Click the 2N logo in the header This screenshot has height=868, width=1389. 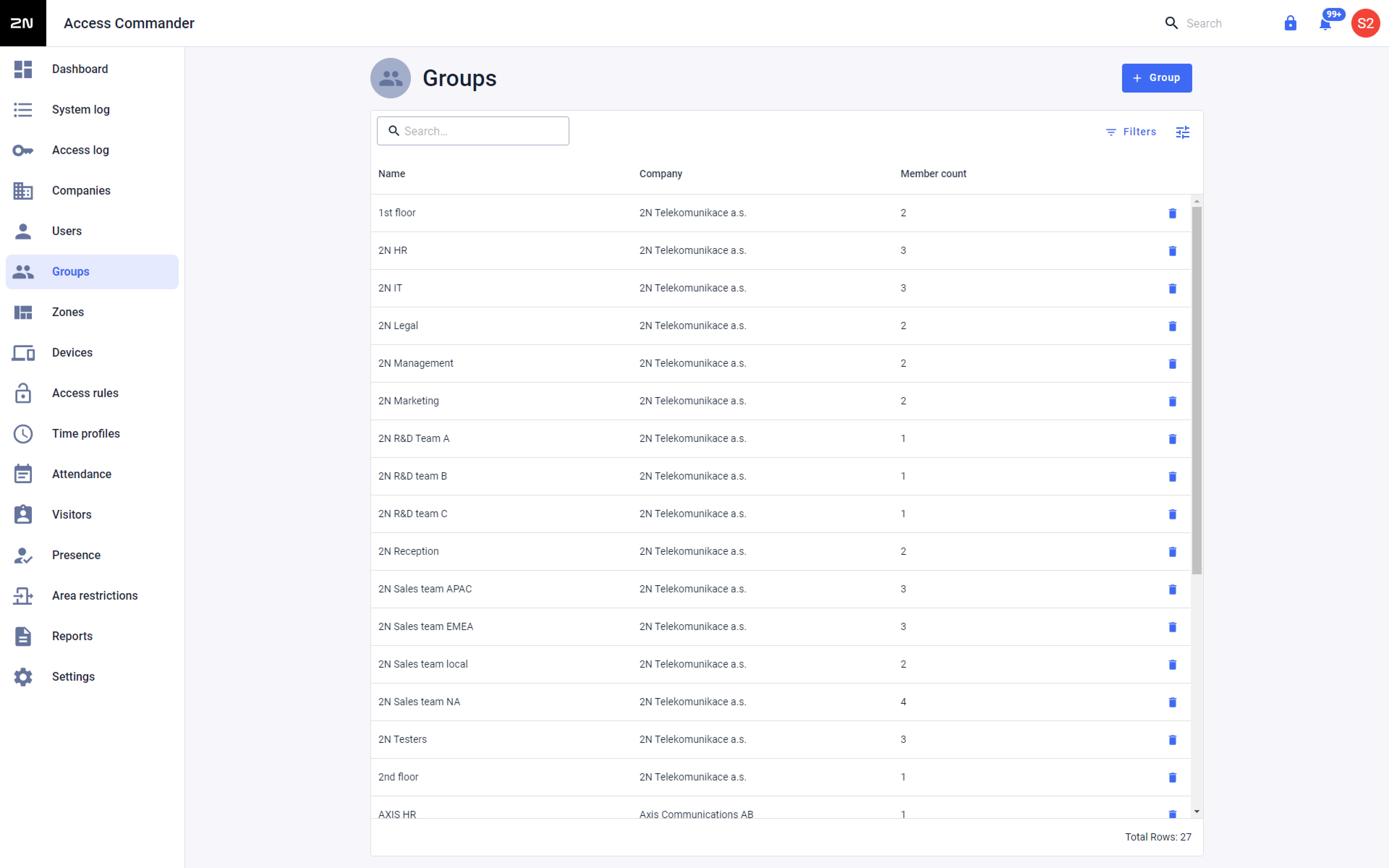[x=23, y=23]
